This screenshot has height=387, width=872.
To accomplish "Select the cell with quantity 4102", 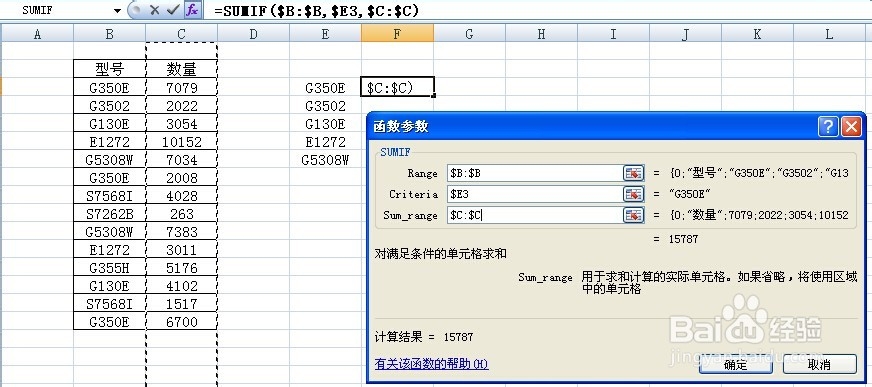I will pyautogui.click(x=181, y=286).
